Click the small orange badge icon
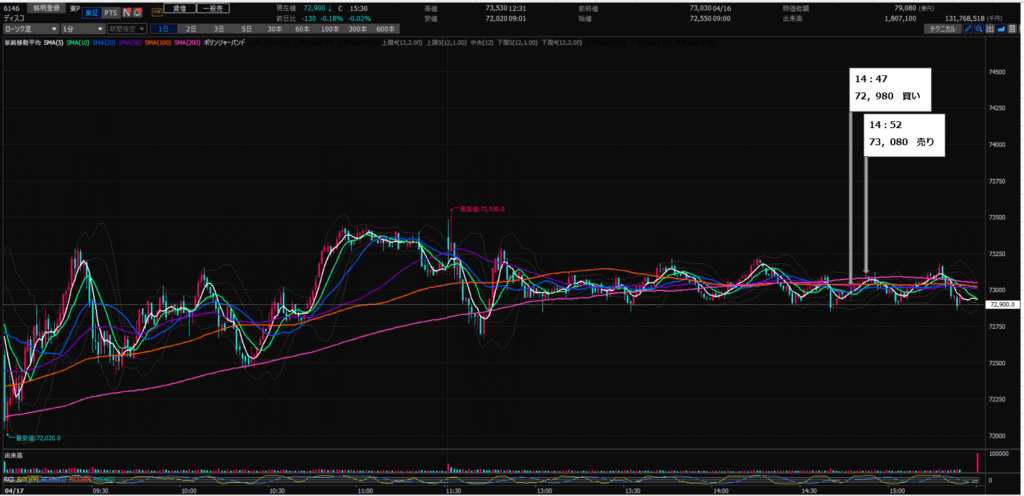Screen dimensions: 1024x496 [x=157, y=8]
